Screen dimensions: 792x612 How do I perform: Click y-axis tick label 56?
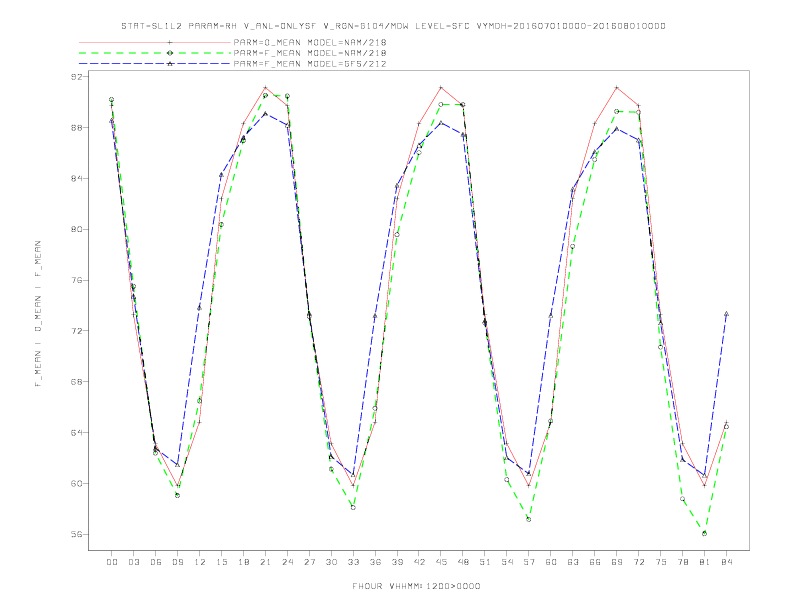tap(76, 534)
